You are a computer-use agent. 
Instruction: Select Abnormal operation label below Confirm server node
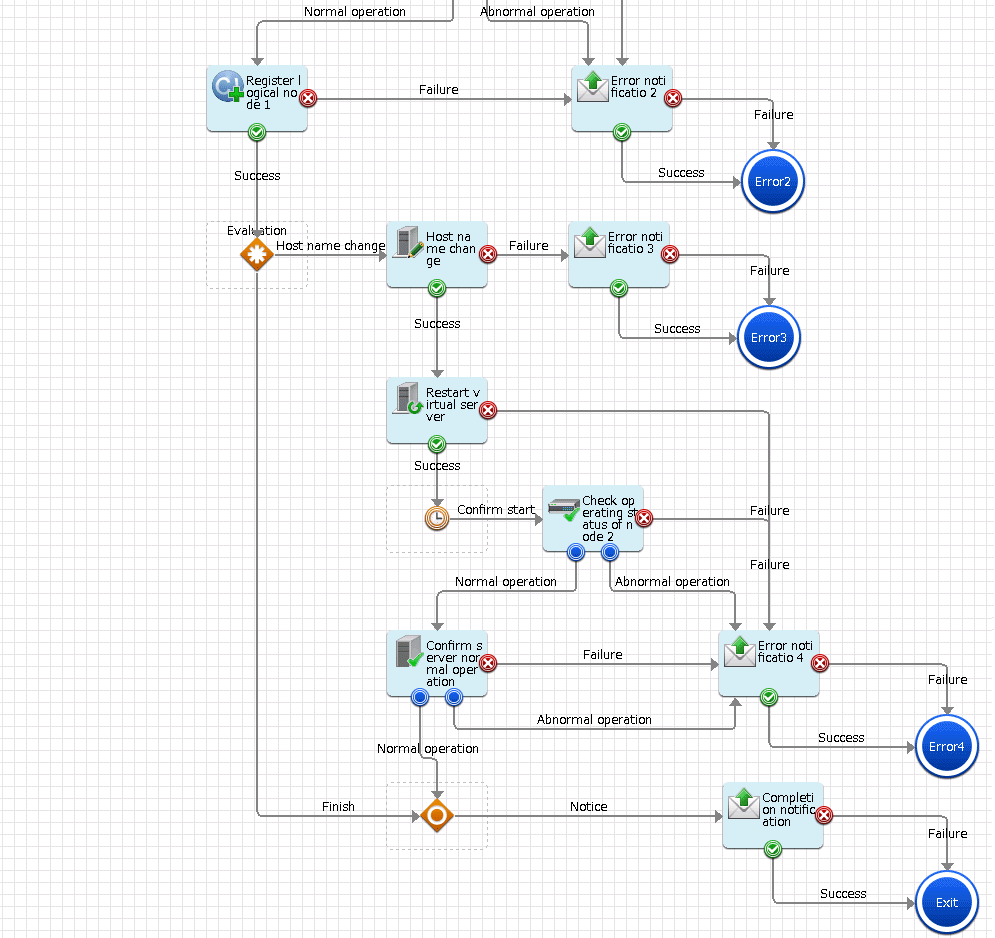pos(594,720)
